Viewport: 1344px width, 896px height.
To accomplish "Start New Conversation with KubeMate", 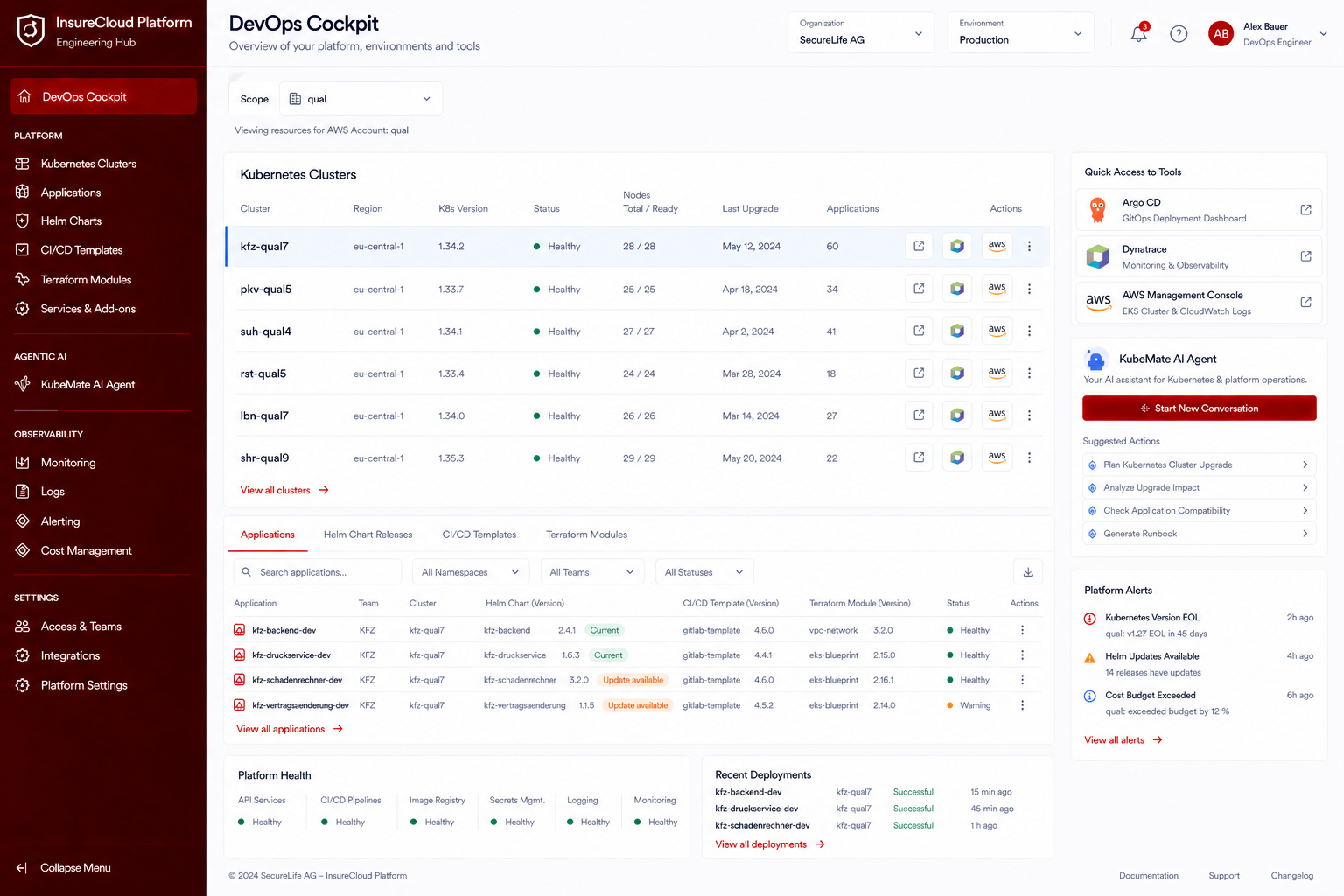I will 1200,409.
